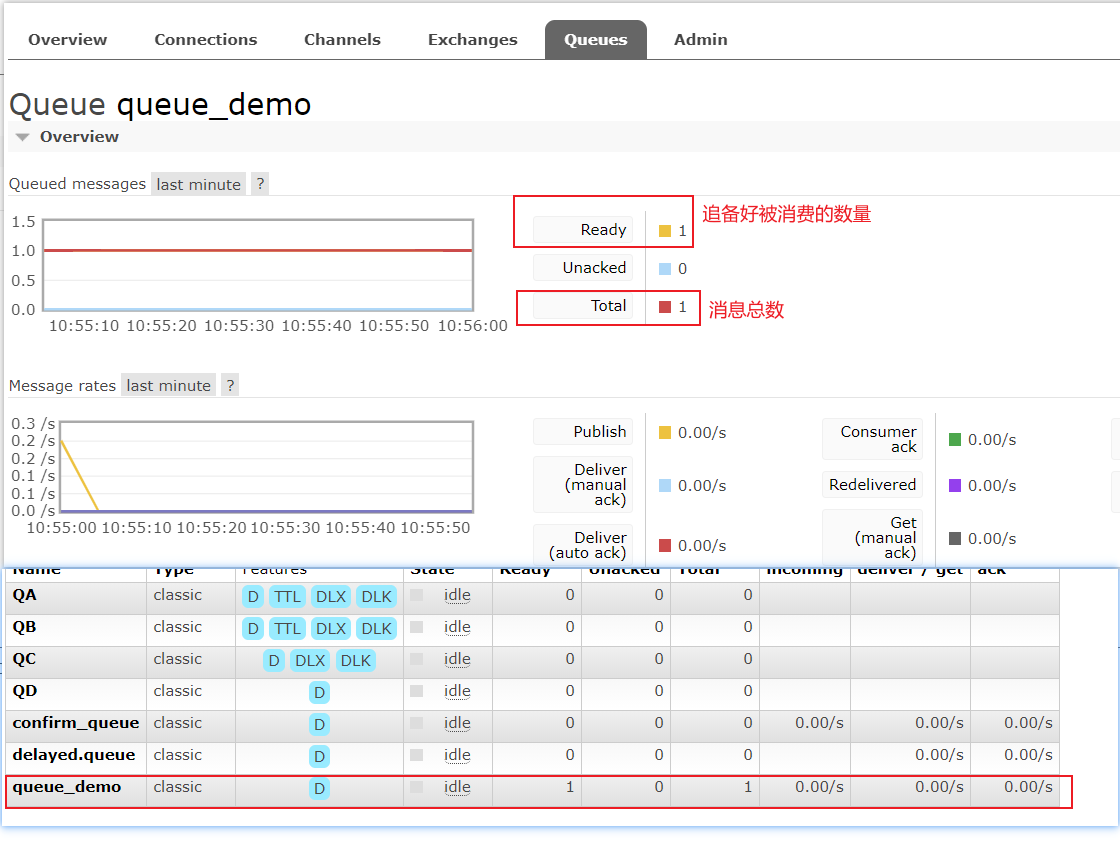Click the D durable badge on confirm_queue
The height and width of the screenshot is (841, 1120).
point(319,725)
